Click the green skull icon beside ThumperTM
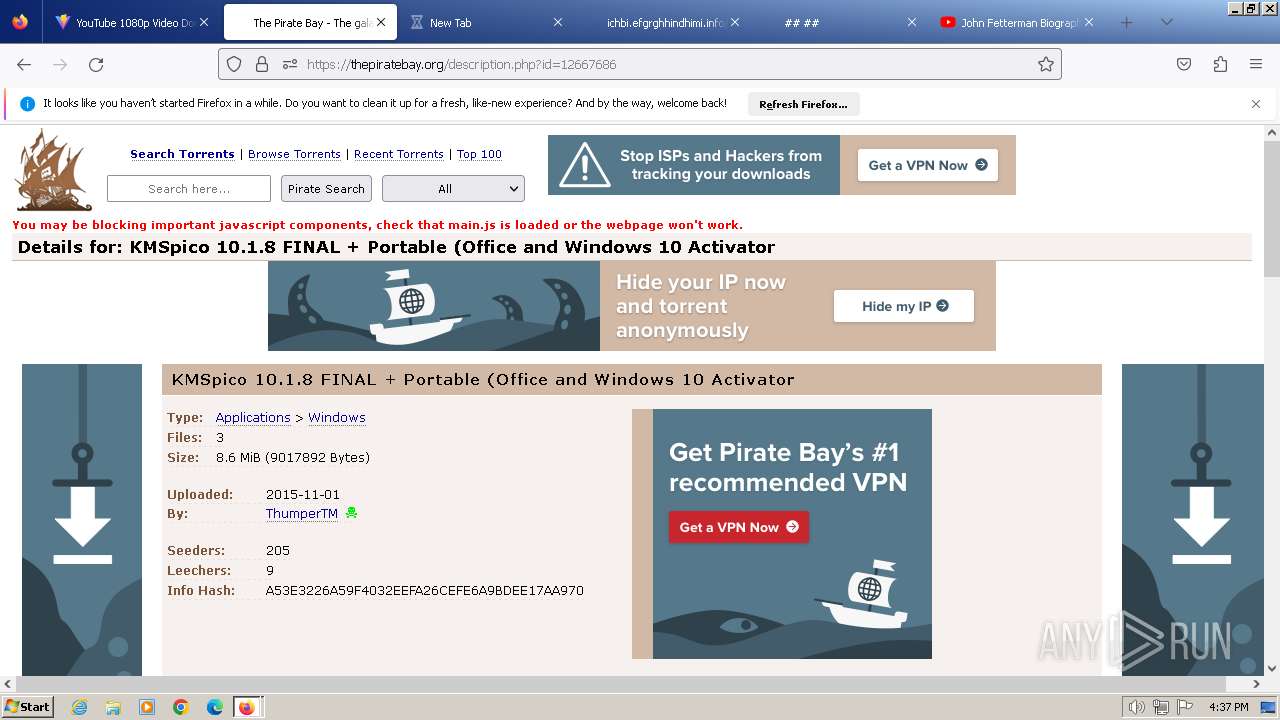1280x720 pixels. (351, 513)
